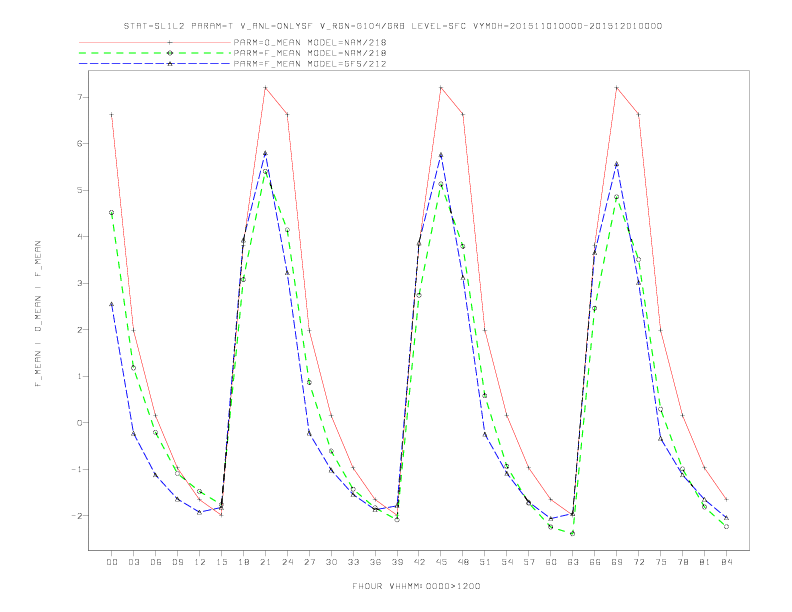Click y-axis tick value 2

click(80, 329)
